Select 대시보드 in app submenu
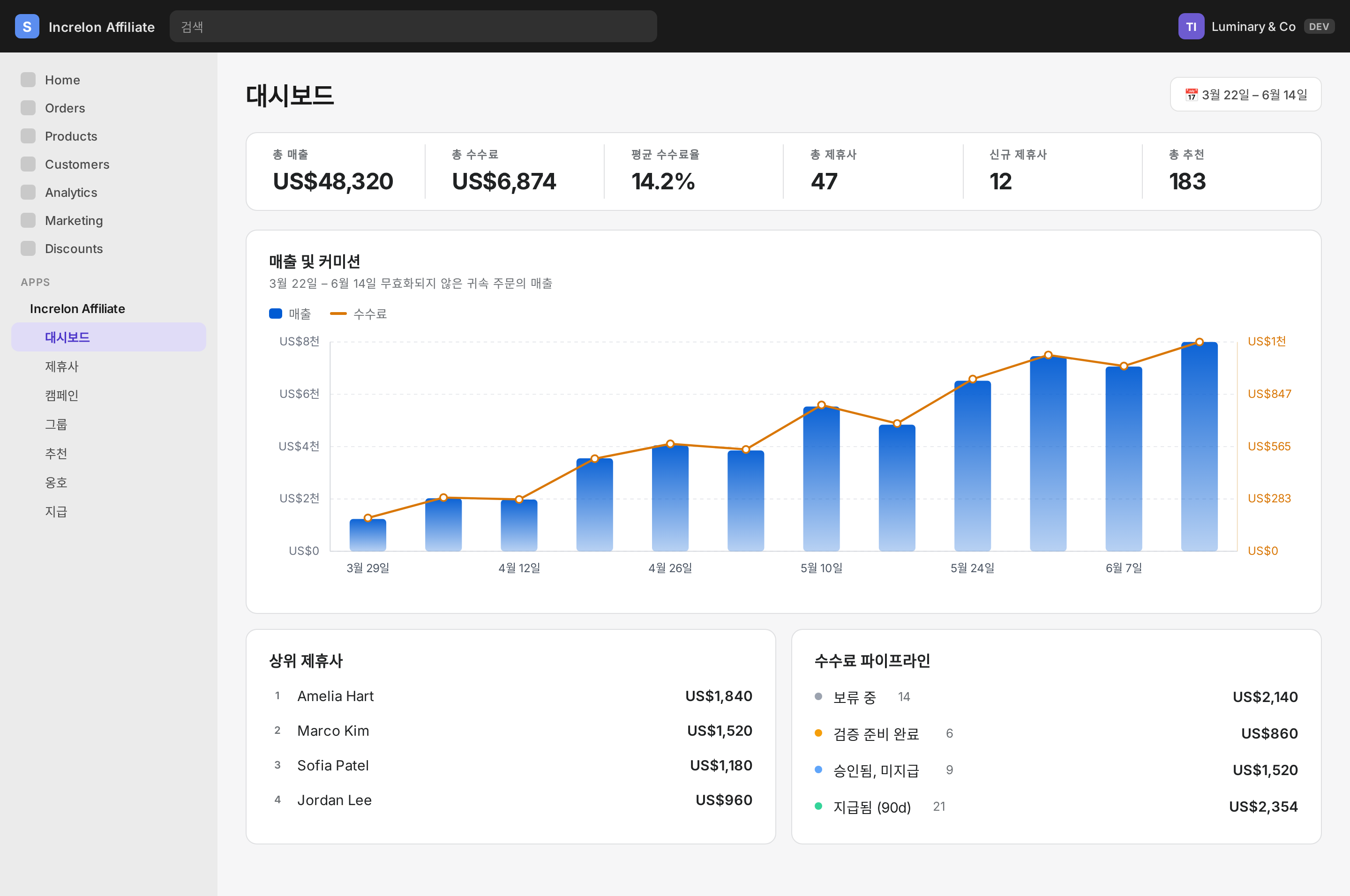Viewport: 1350px width, 896px height. [109, 336]
